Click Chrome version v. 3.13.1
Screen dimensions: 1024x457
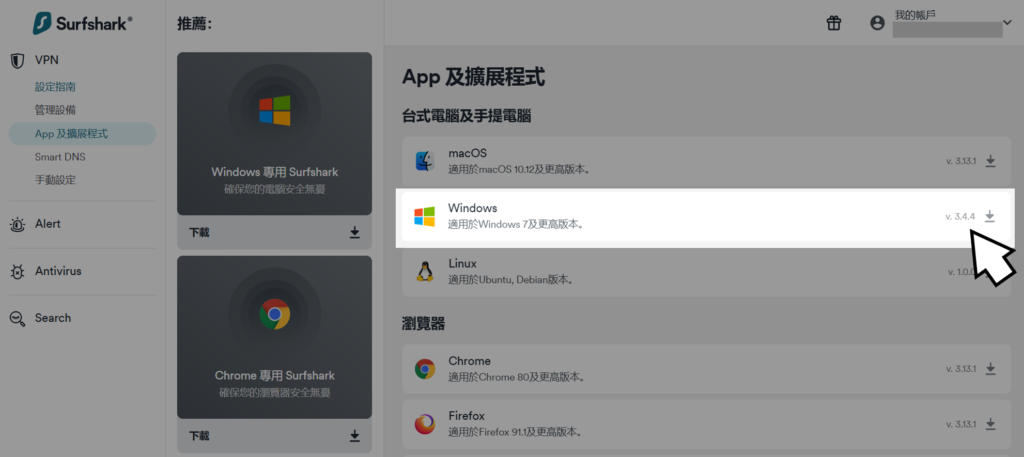coord(961,369)
